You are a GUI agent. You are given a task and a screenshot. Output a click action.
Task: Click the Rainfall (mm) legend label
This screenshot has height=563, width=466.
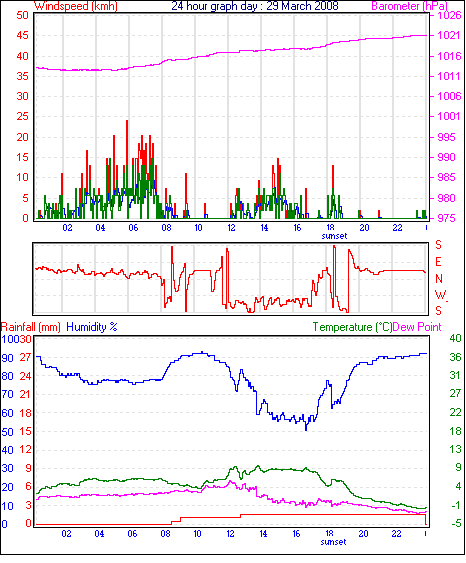point(31,327)
